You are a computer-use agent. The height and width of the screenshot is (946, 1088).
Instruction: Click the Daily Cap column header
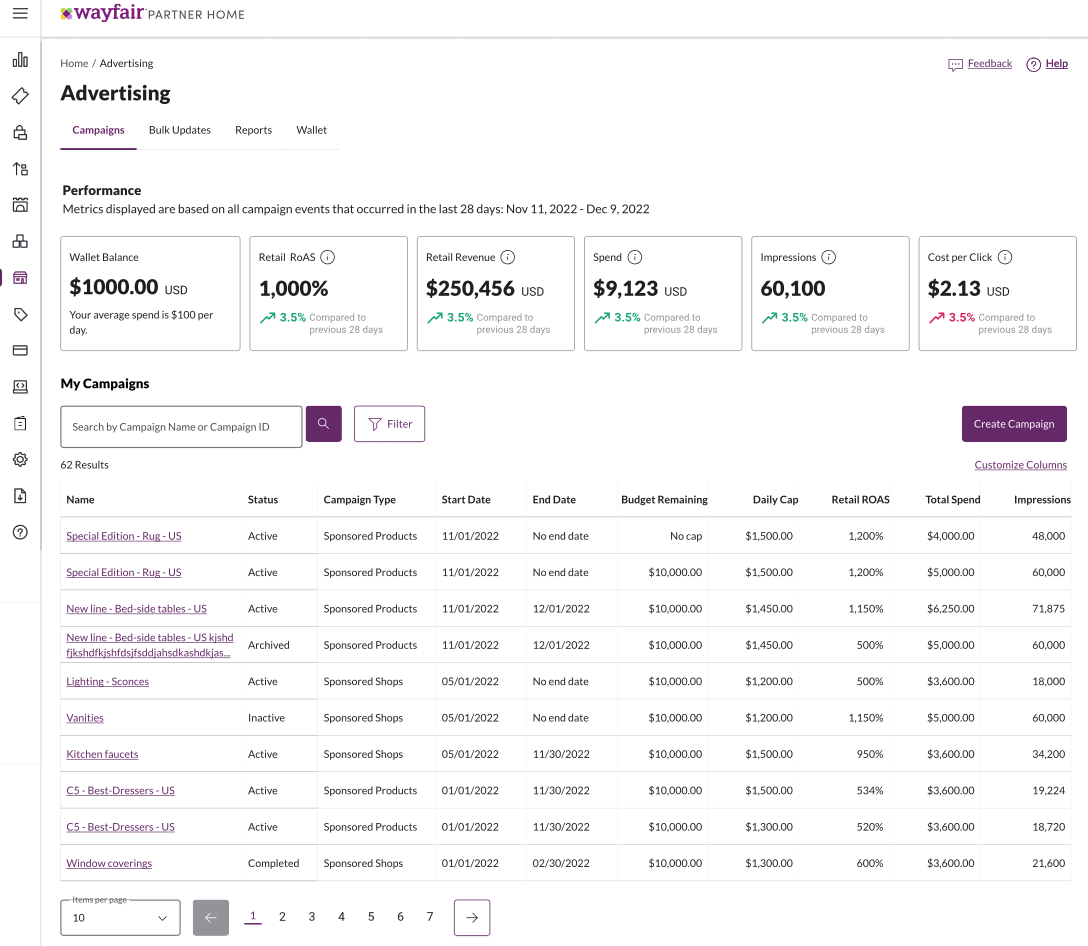[x=776, y=500]
